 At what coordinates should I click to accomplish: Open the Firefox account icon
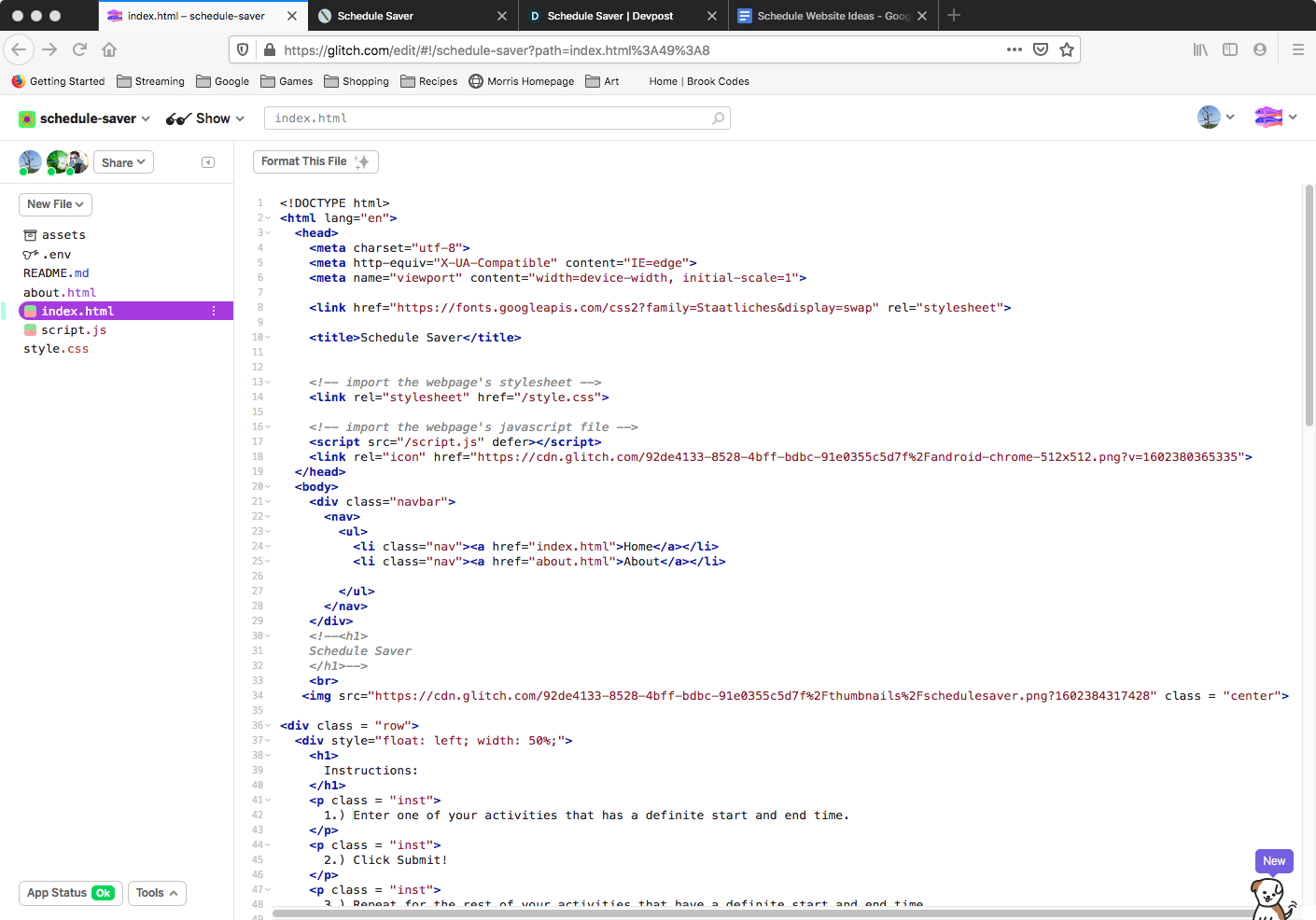pos(1260,49)
